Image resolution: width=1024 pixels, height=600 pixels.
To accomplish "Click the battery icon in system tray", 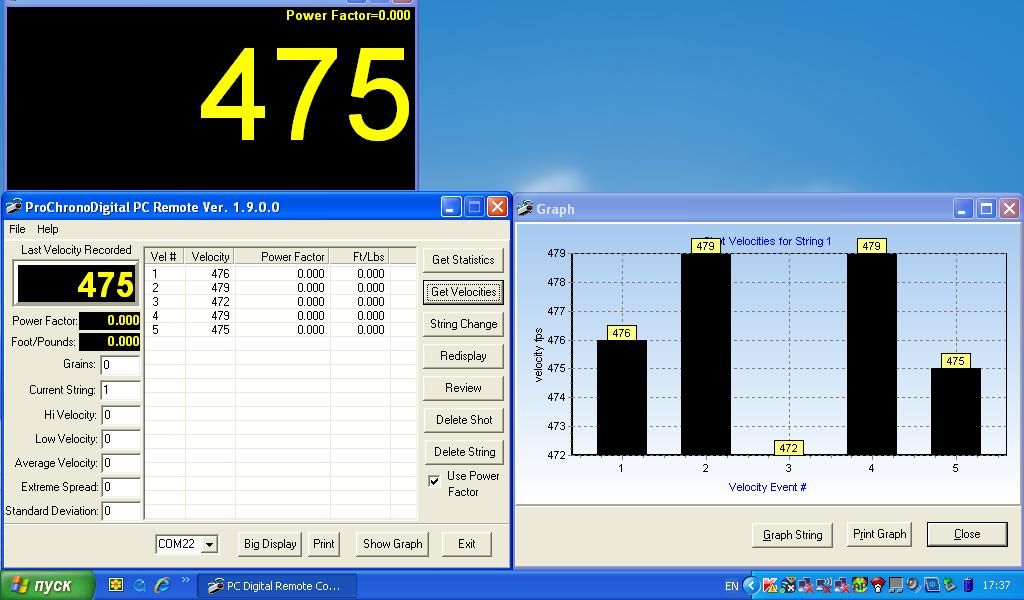I will click(x=968, y=585).
